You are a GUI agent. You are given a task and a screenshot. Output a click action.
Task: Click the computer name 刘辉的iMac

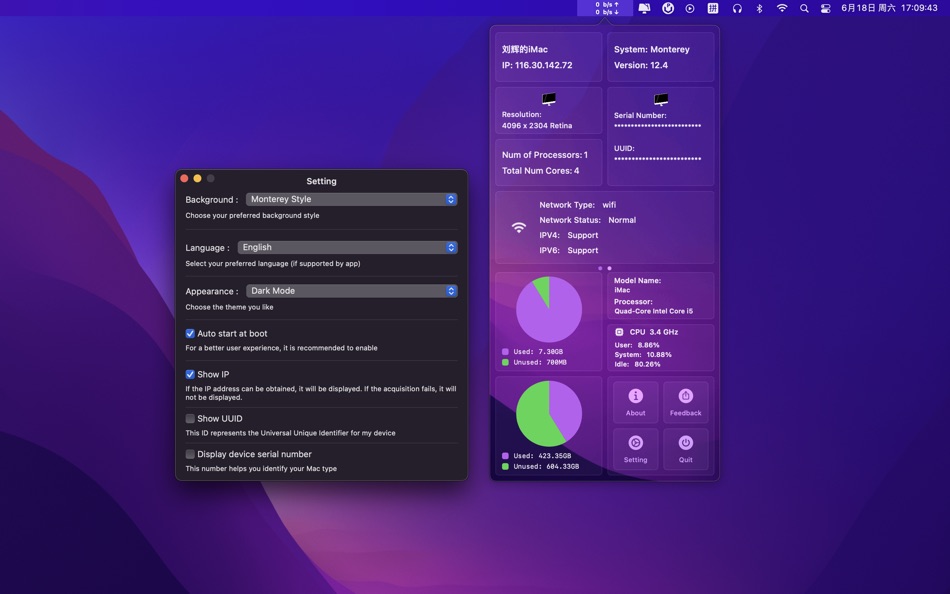click(525, 50)
